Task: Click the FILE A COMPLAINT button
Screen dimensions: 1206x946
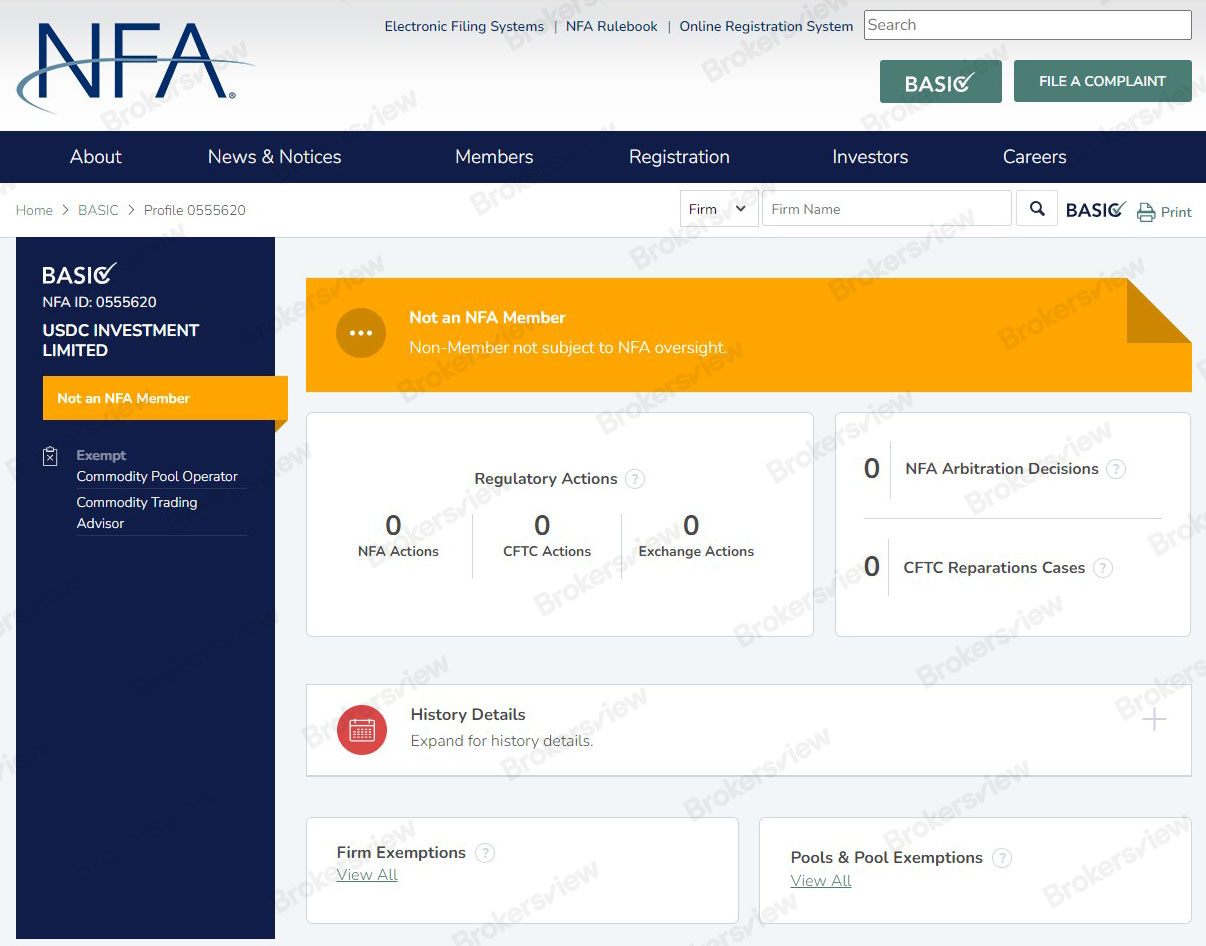Action: pyautogui.click(x=1102, y=81)
